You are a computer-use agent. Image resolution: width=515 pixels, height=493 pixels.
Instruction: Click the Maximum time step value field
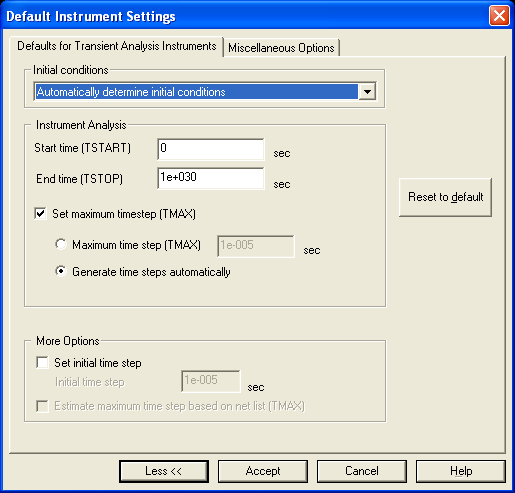[x=256, y=246]
